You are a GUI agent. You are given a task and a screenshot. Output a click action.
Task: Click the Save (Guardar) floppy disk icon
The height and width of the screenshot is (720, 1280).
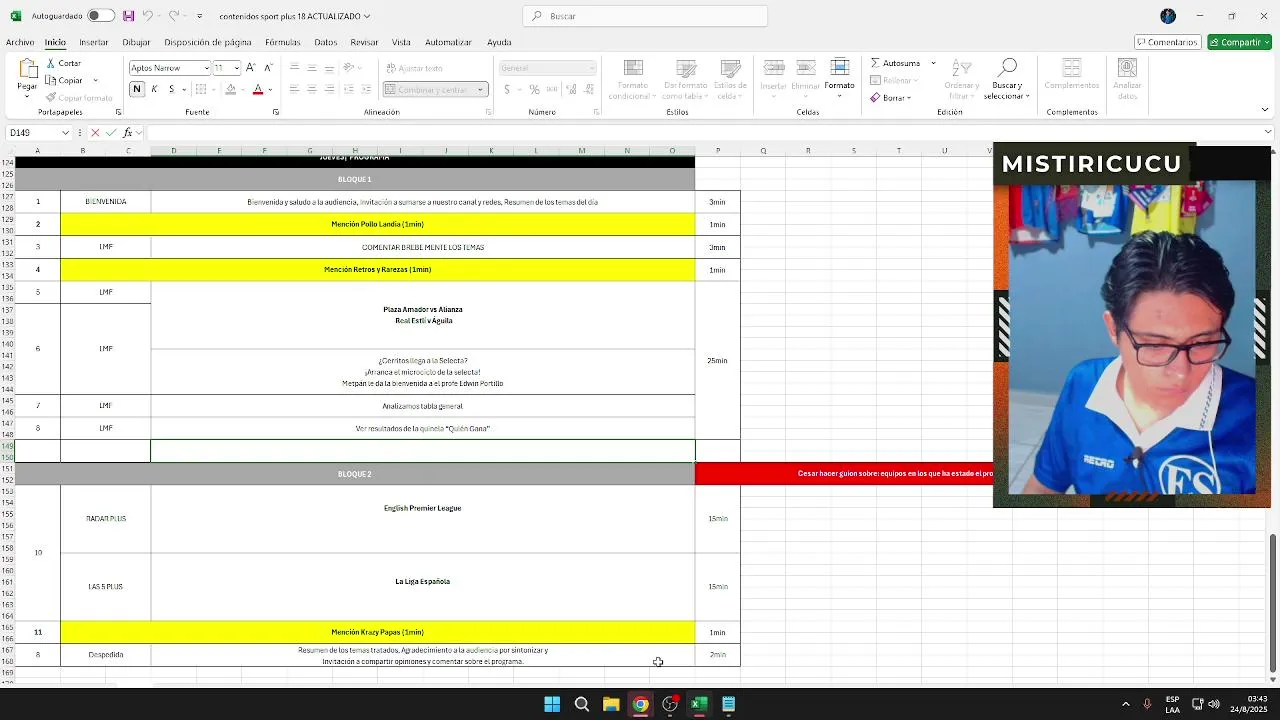128,16
